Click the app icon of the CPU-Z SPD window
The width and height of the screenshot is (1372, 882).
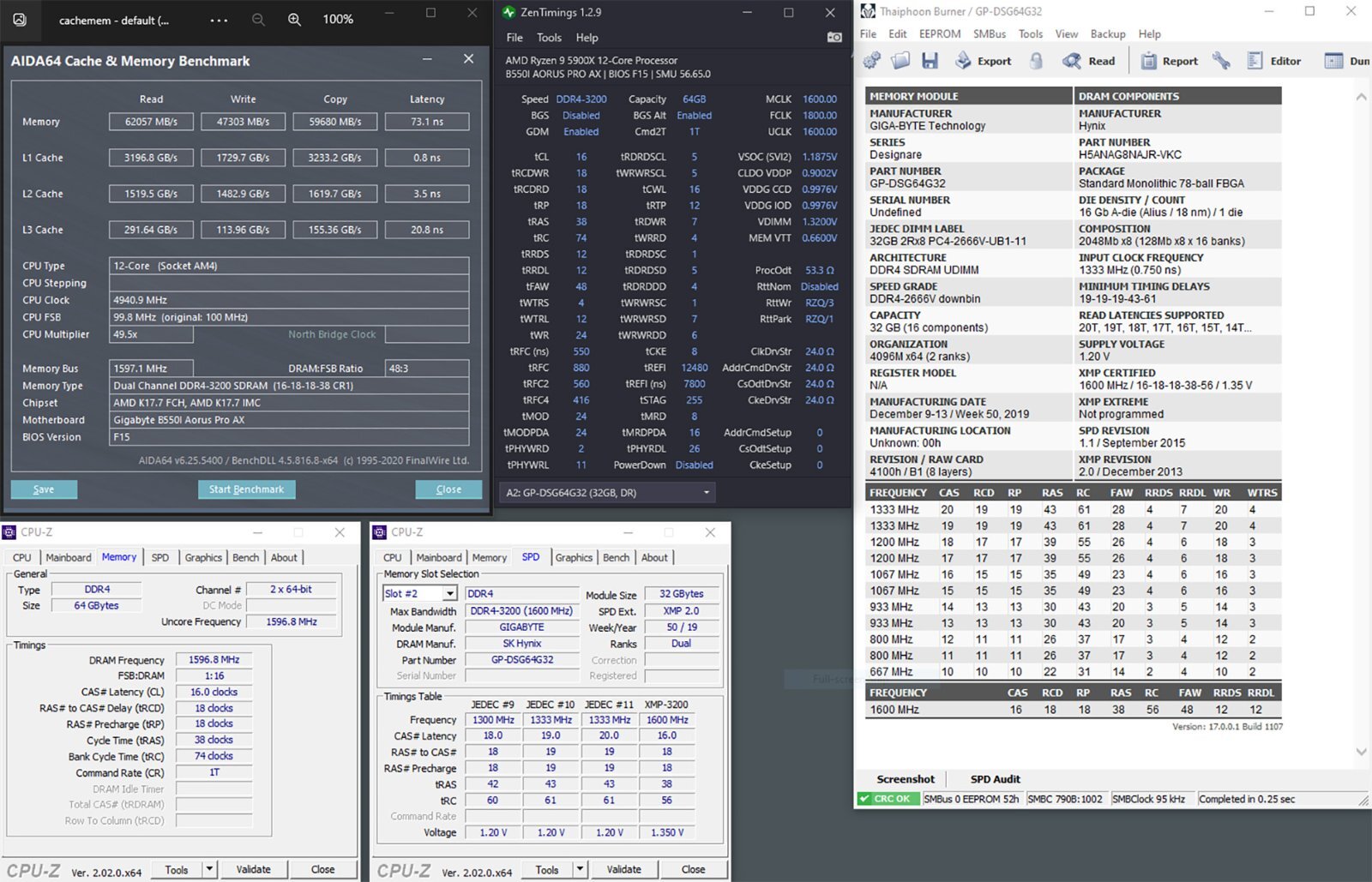click(x=380, y=532)
